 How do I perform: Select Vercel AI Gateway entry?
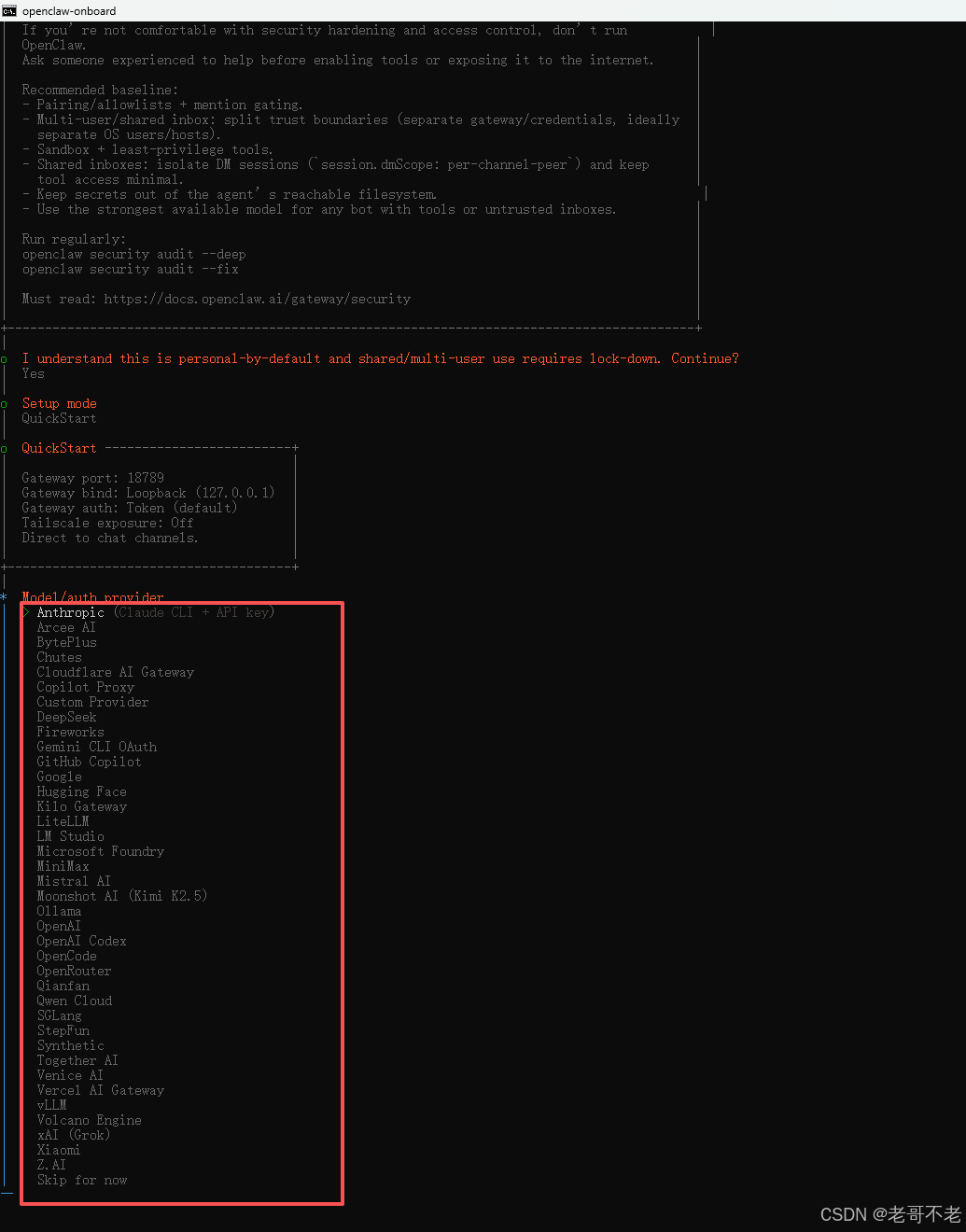[x=101, y=1090]
